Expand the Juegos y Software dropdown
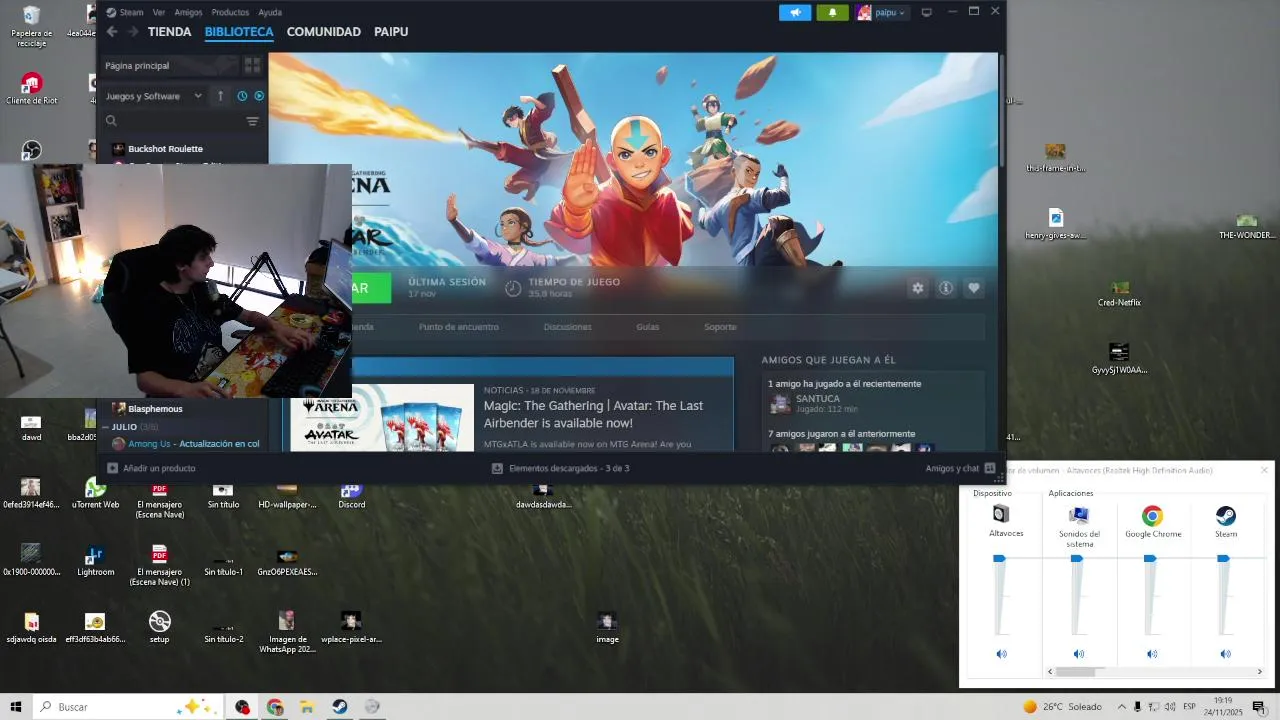Screen dimensions: 1280x720 [153, 96]
